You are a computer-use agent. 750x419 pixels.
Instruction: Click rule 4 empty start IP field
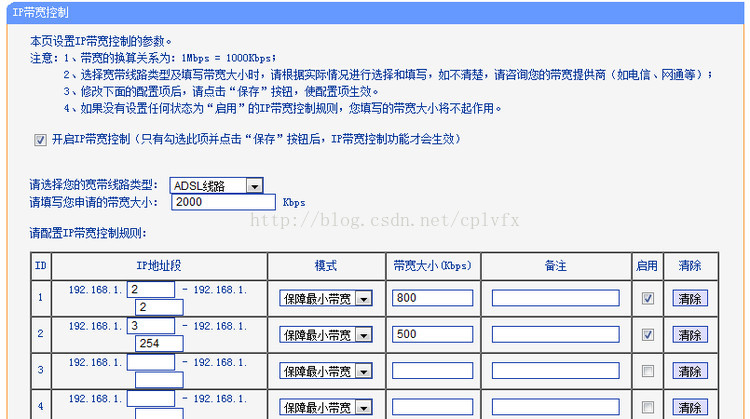point(151,398)
